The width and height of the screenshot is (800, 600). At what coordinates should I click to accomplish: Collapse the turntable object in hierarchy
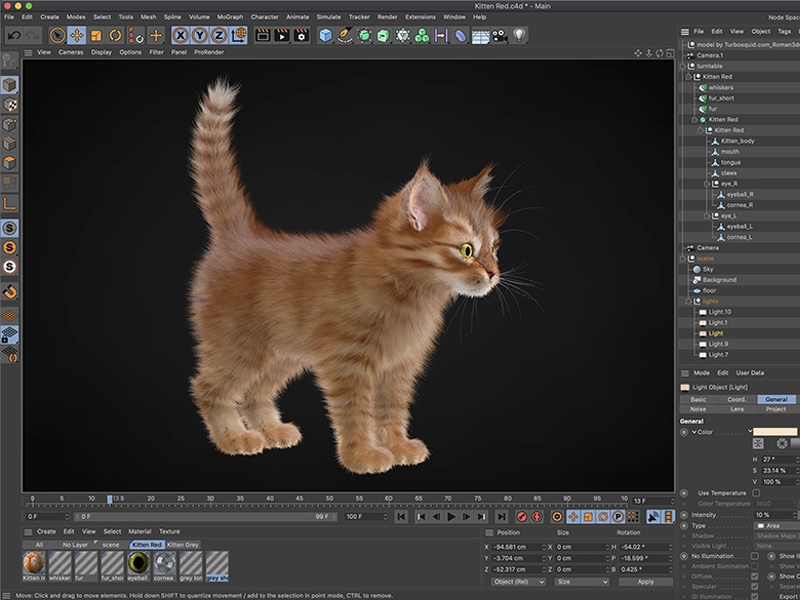[683, 66]
